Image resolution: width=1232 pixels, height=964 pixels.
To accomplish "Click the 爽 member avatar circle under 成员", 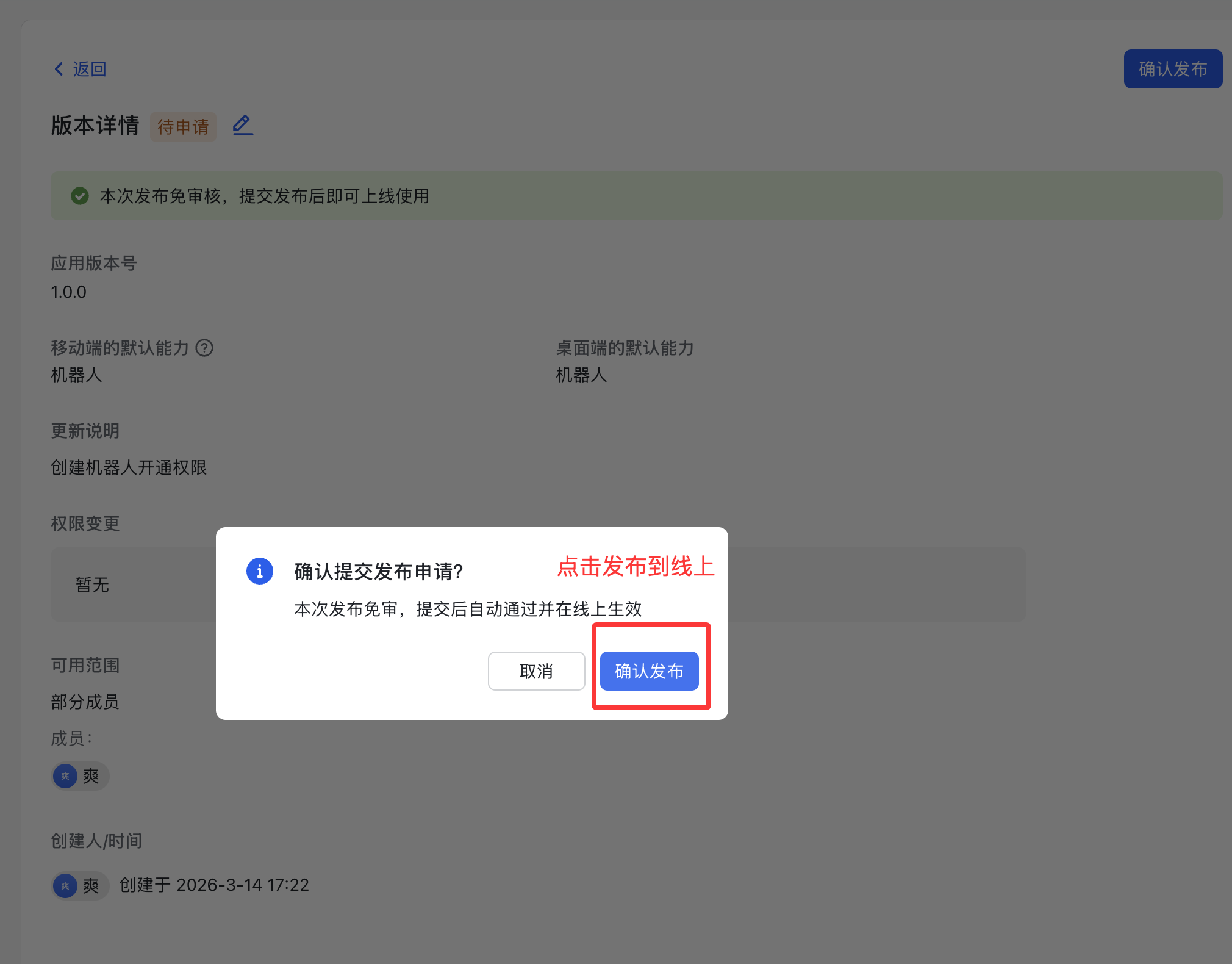I will 65,776.
